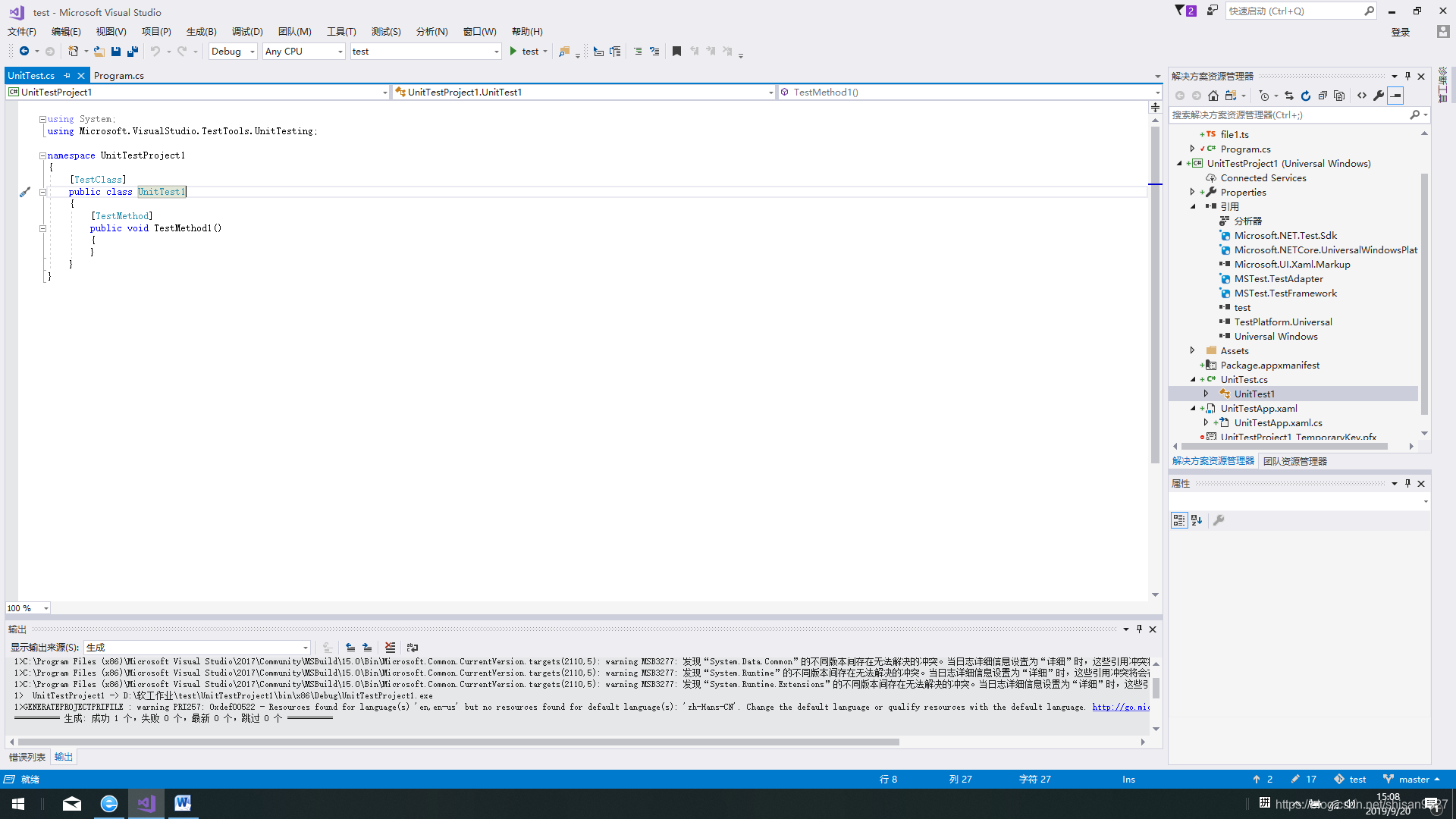Toggle word wrap in Output window
The width and height of the screenshot is (1456, 819).
coord(413,648)
